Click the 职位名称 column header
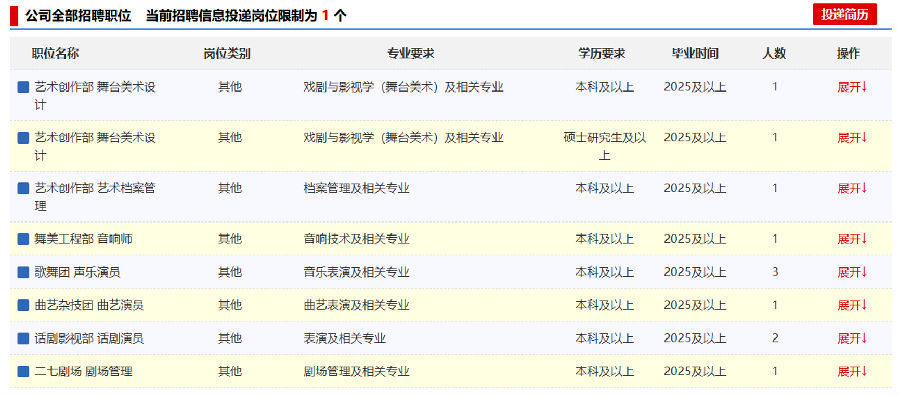900x396 pixels. [56, 53]
